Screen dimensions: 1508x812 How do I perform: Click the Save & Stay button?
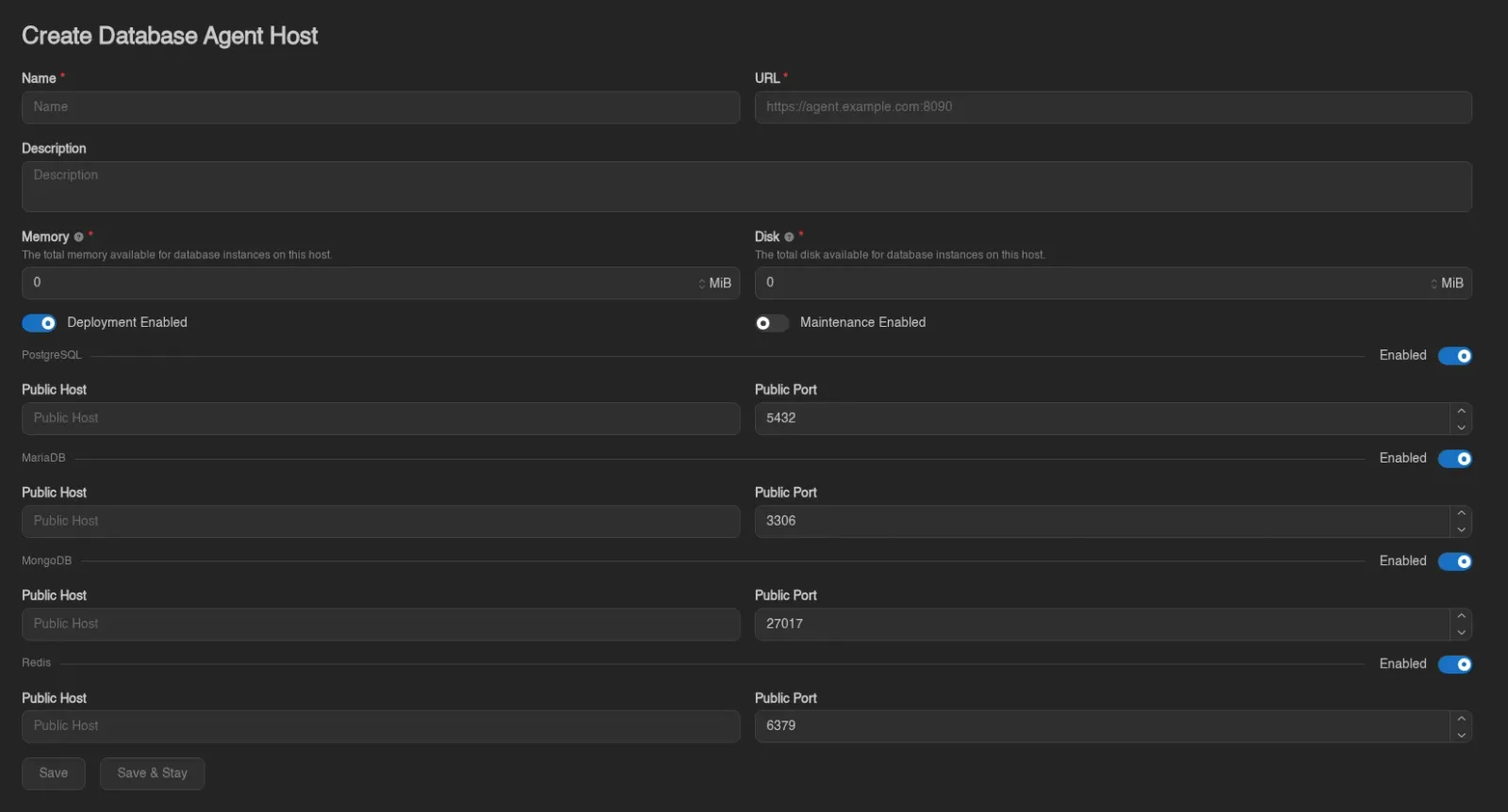(153, 773)
